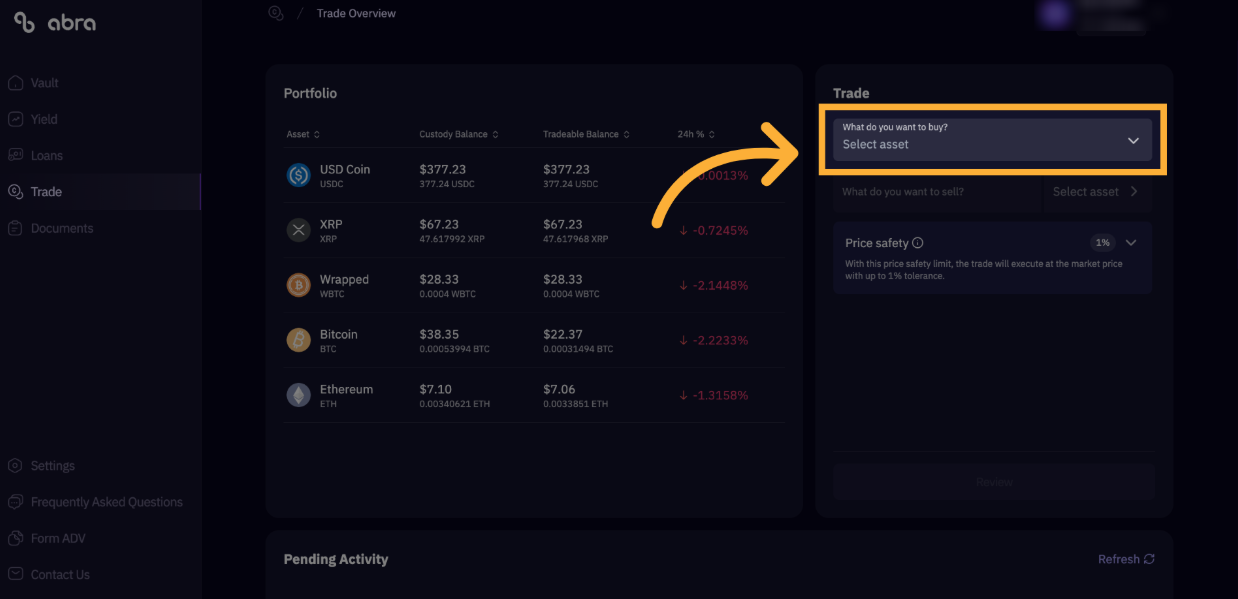The image size is (1238, 599).
Task: Click the buy asset dropdown chevron
Action: (x=1133, y=141)
